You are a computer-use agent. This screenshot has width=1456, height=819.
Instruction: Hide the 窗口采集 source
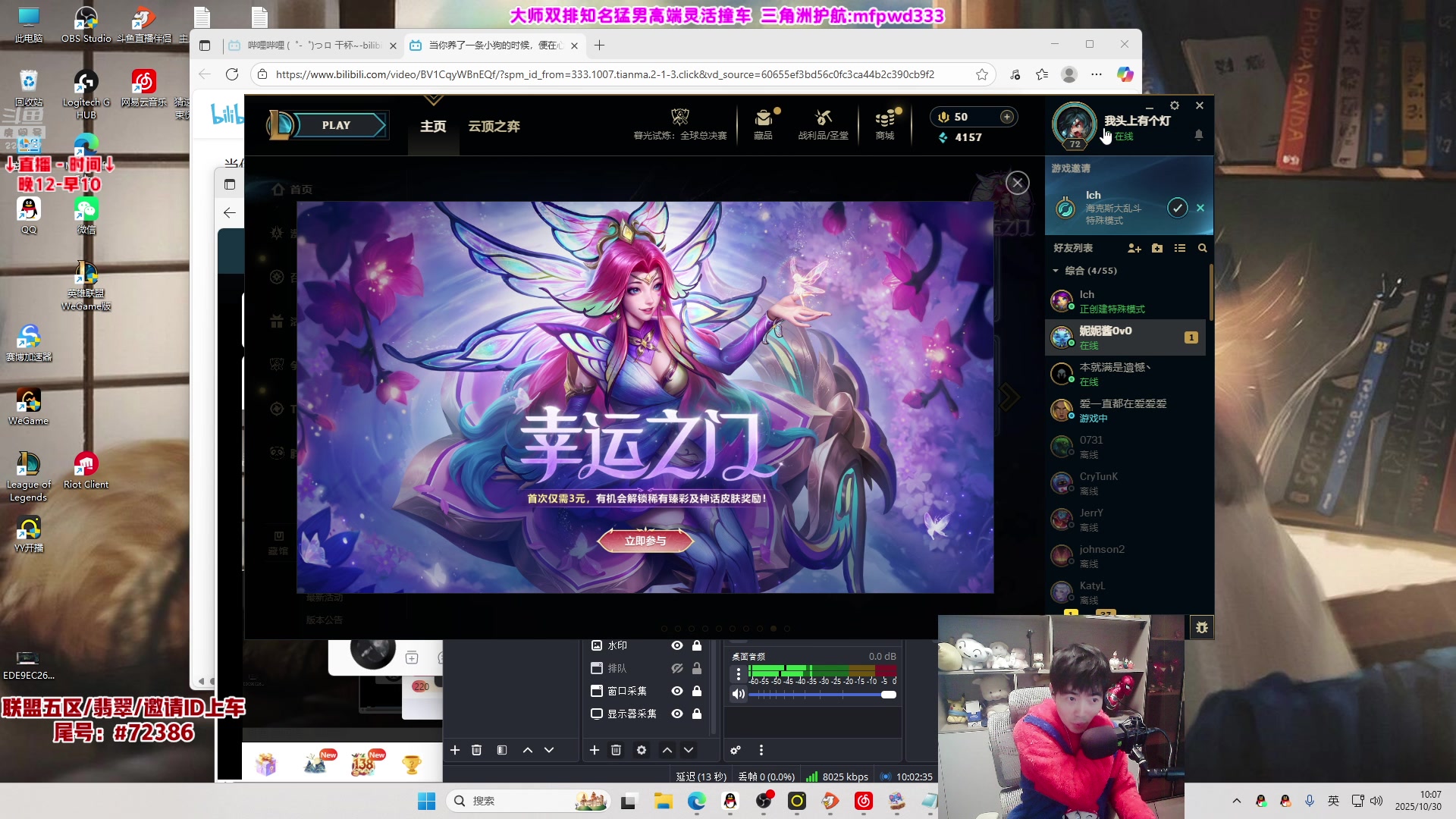[677, 691]
